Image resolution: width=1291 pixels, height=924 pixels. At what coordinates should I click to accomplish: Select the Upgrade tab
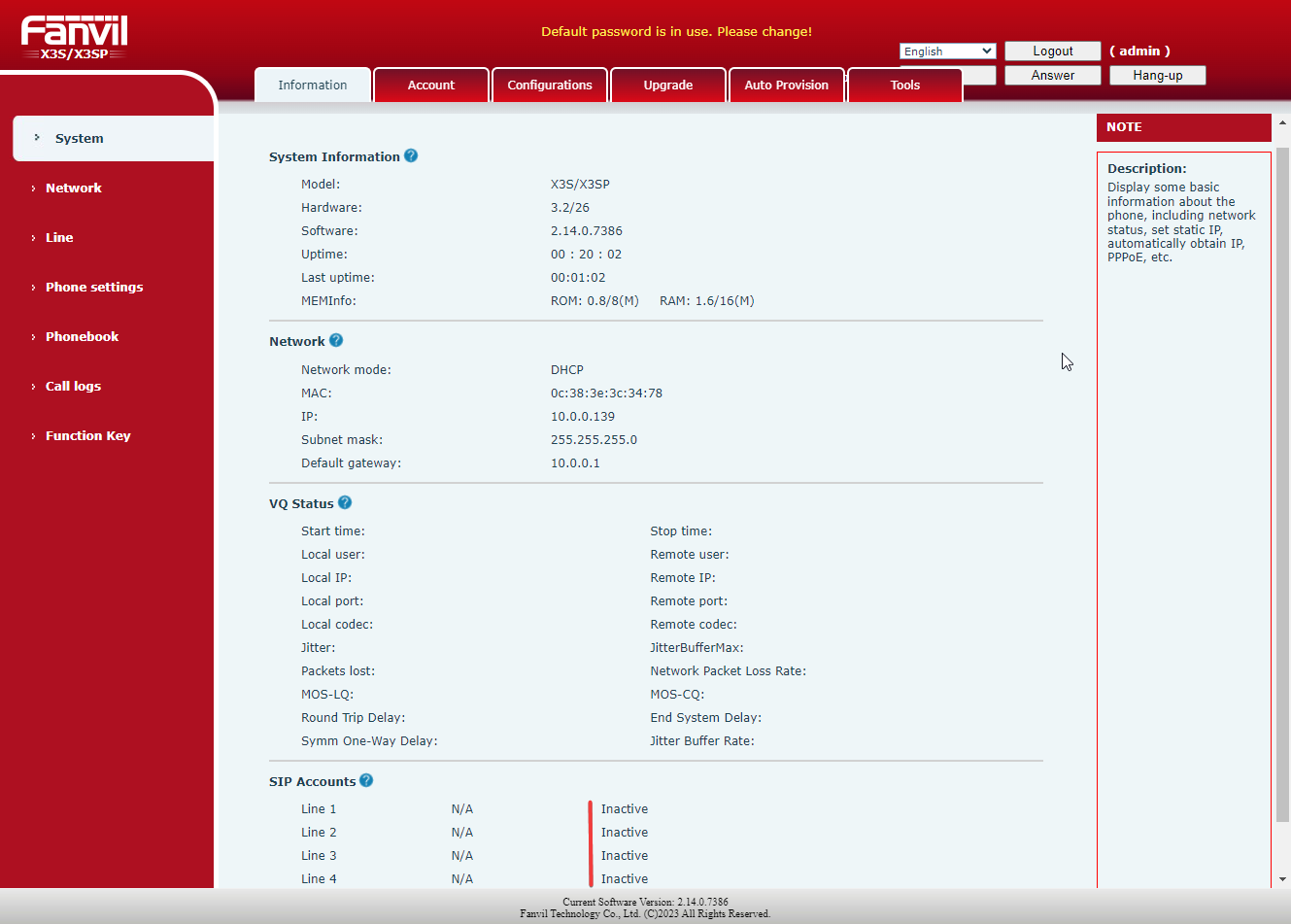(667, 85)
